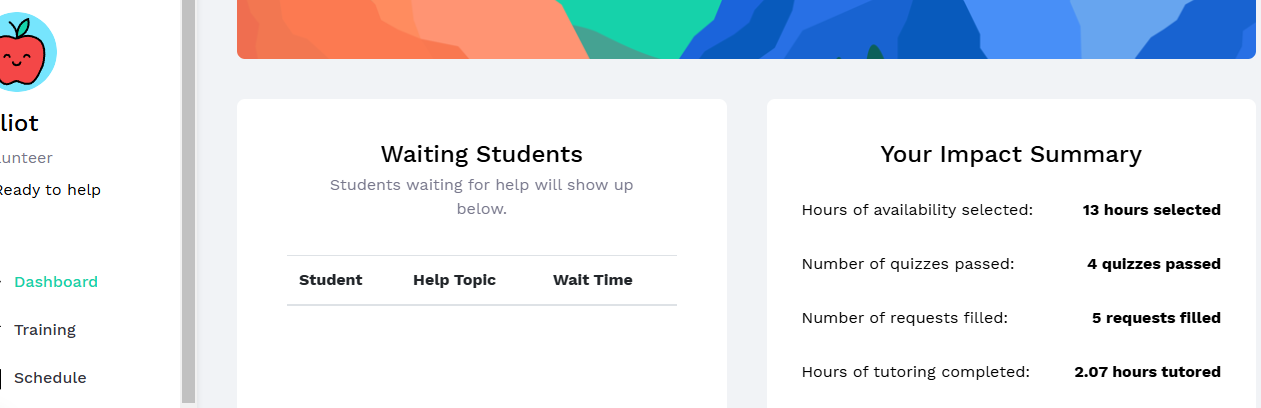The width and height of the screenshot is (1261, 408).
Task: Click the sidebar vertical scrollbar
Action: pos(188,200)
